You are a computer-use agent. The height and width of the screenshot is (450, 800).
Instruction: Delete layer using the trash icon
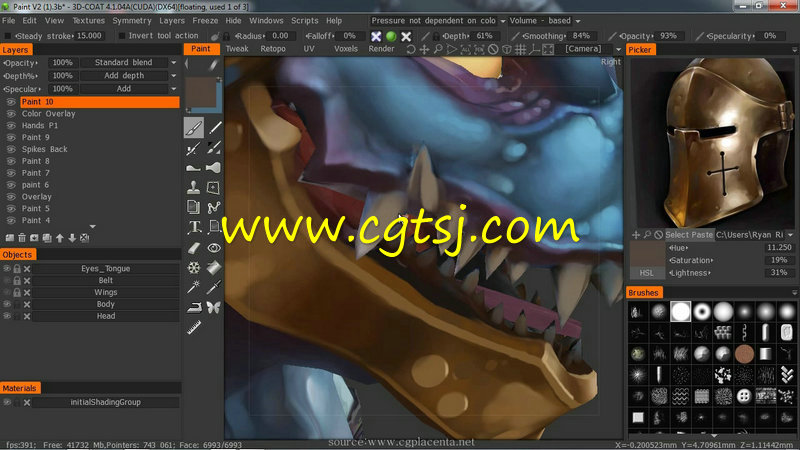22,238
